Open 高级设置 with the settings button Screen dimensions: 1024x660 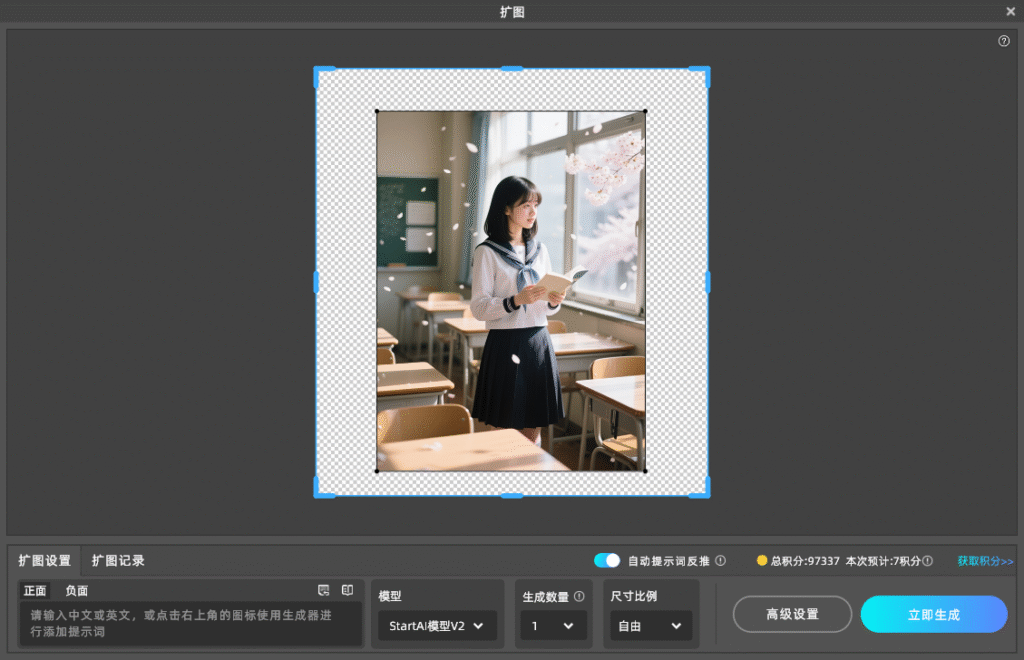791,614
